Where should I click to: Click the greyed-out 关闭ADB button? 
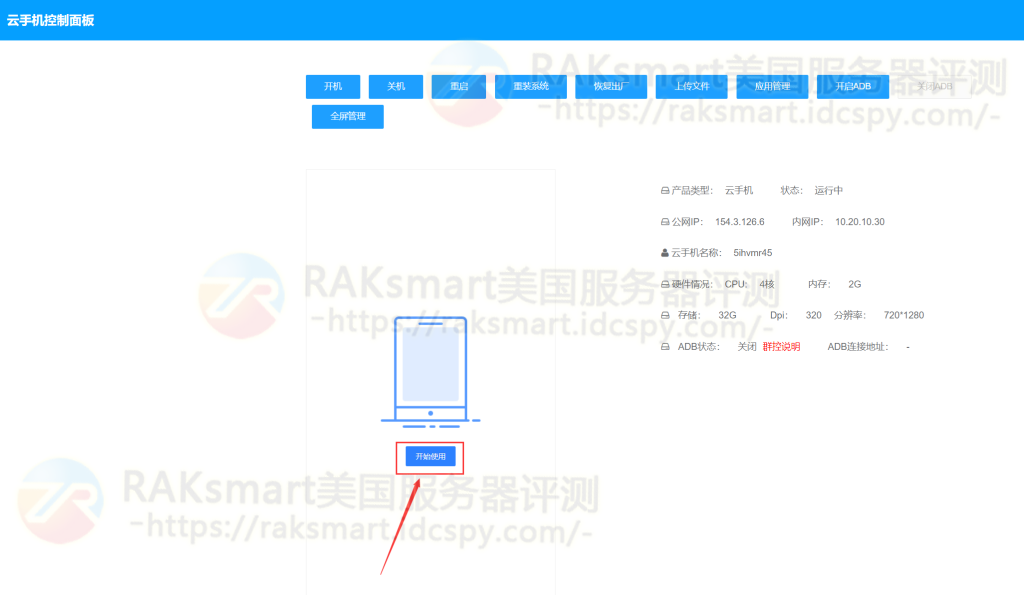(935, 86)
